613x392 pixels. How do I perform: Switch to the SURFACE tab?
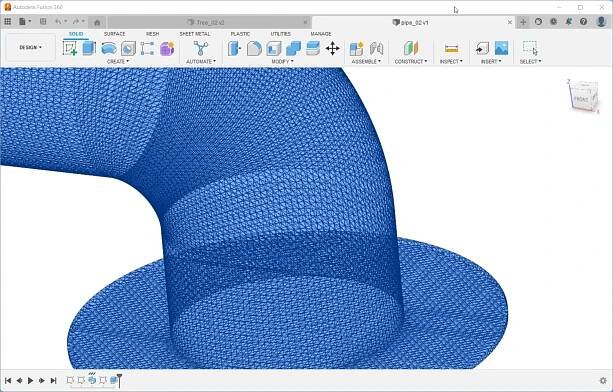coord(114,34)
